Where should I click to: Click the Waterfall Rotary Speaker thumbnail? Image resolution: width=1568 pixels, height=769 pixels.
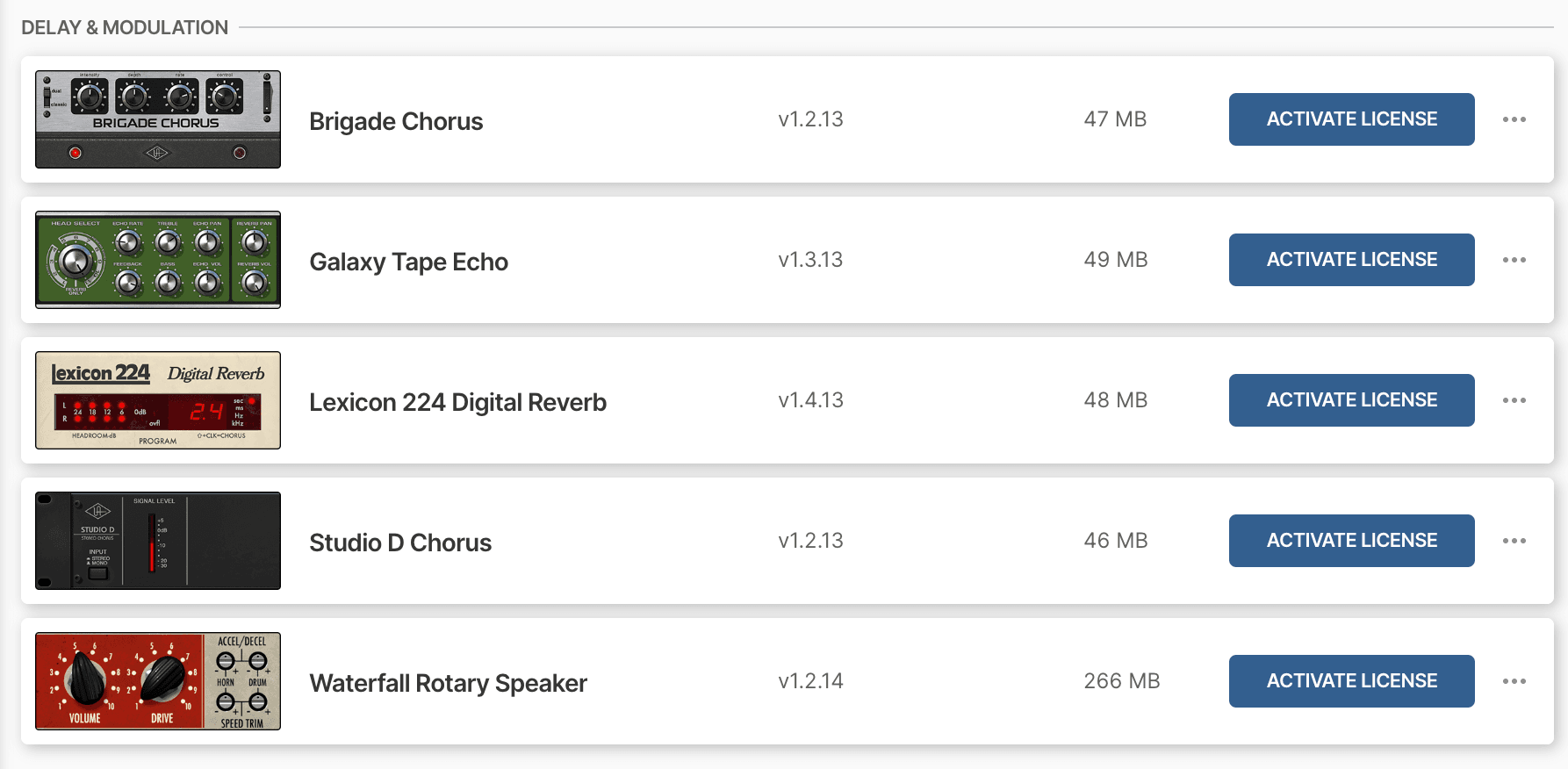tap(158, 681)
